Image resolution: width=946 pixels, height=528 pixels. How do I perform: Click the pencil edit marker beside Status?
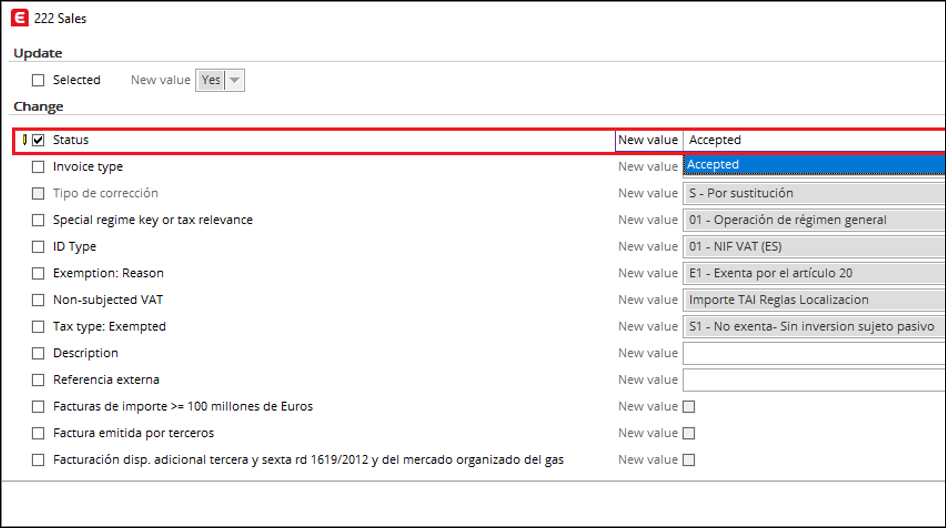[24, 140]
